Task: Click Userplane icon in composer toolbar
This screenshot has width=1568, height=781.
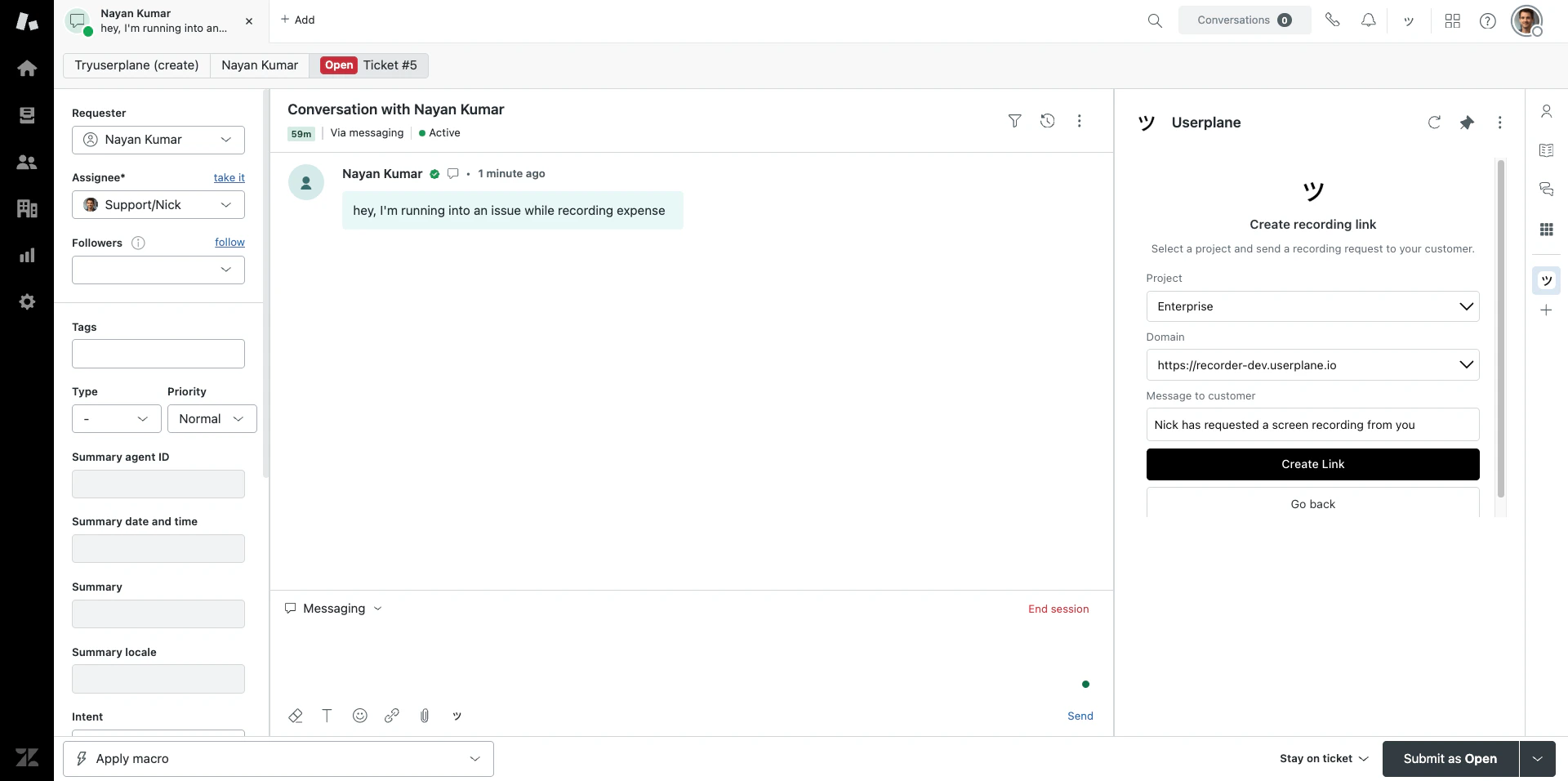Action: tap(457, 716)
